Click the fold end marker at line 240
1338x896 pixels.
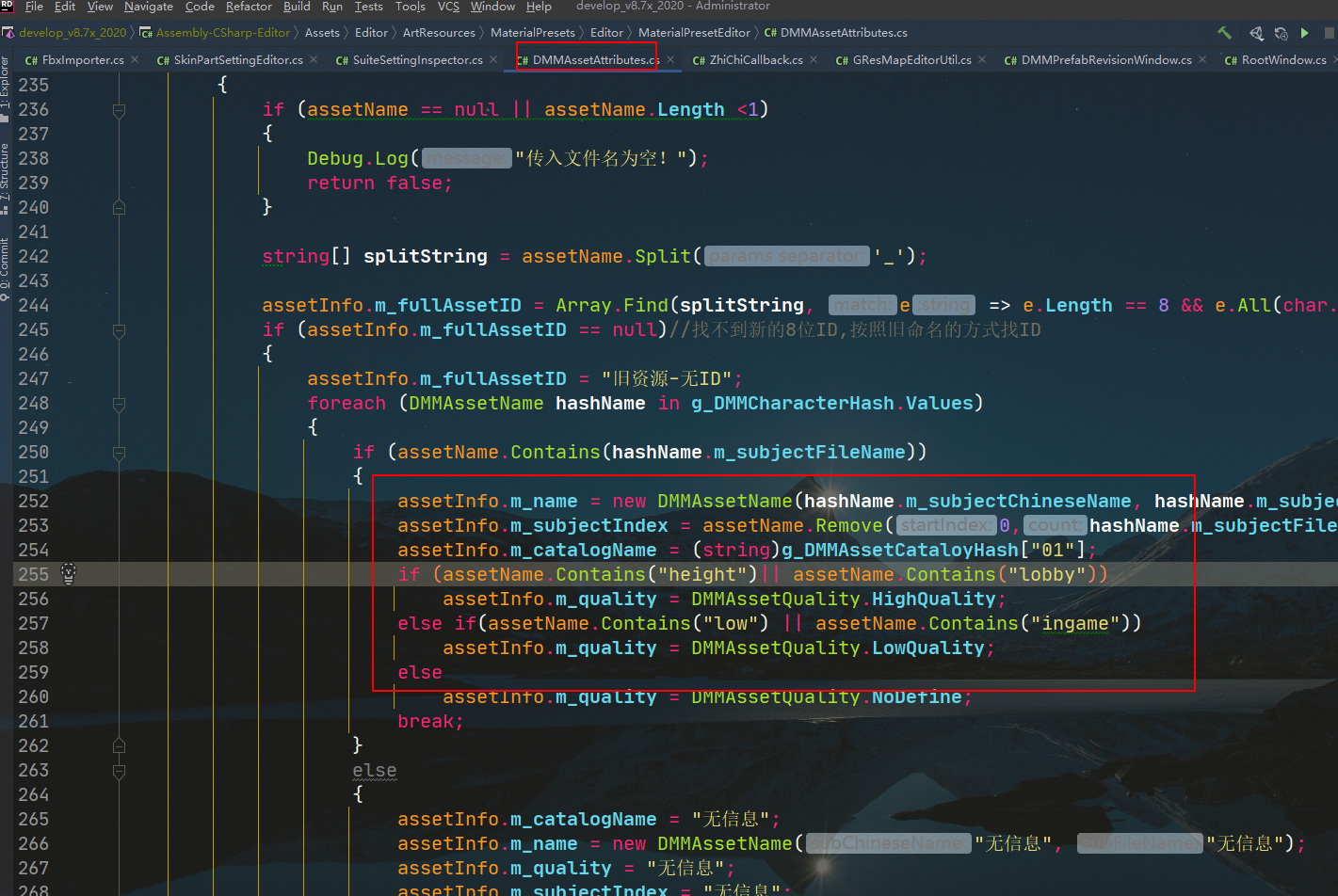[119, 207]
